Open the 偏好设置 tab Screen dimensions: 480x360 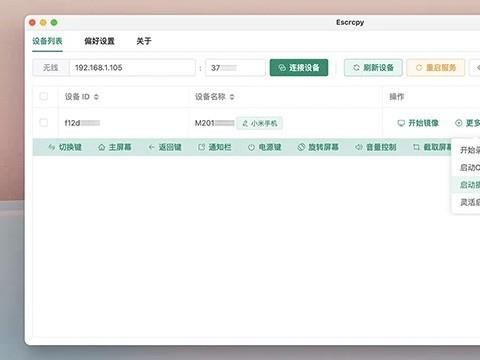[x=99, y=41]
